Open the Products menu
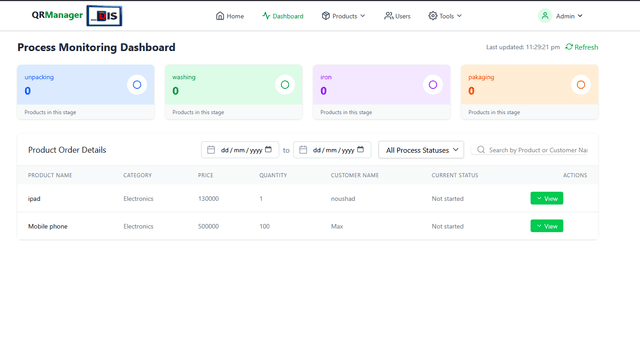This screenshot has width=640, height=364. [x=343, y=16]
